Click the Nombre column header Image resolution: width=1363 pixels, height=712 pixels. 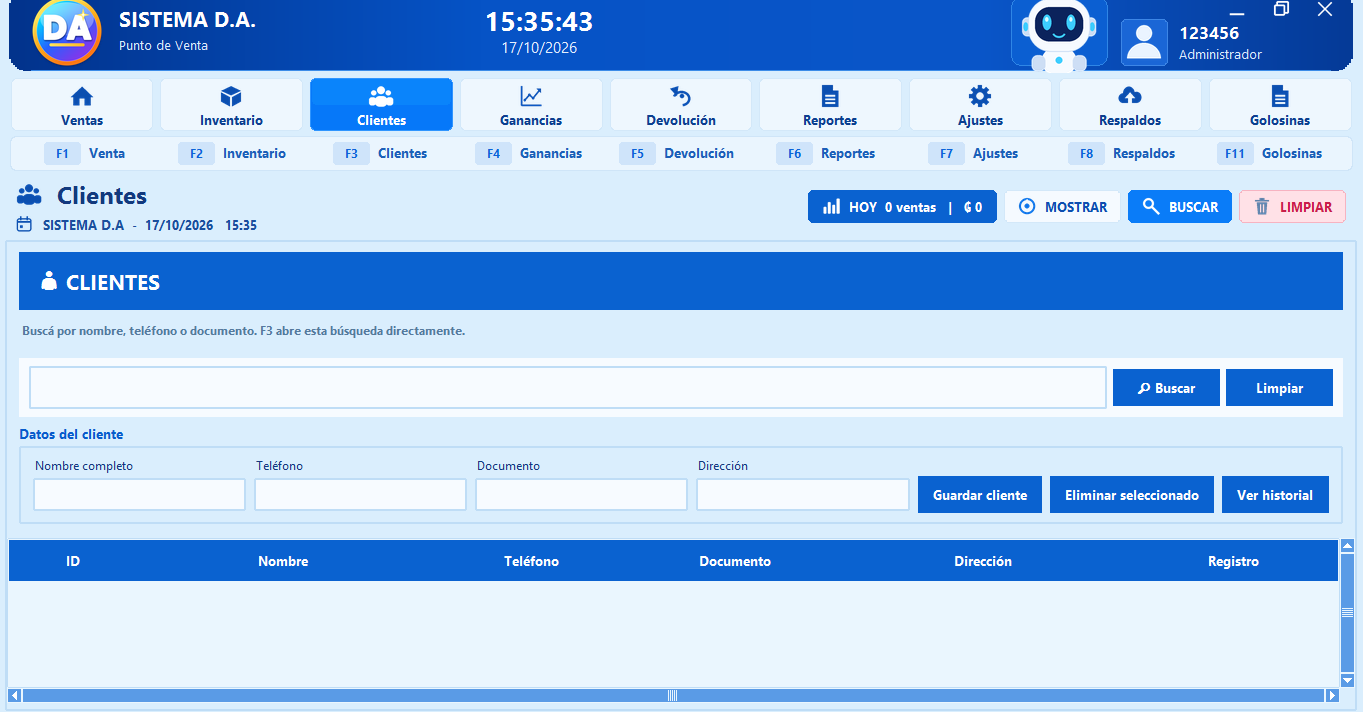pos(283,561)
